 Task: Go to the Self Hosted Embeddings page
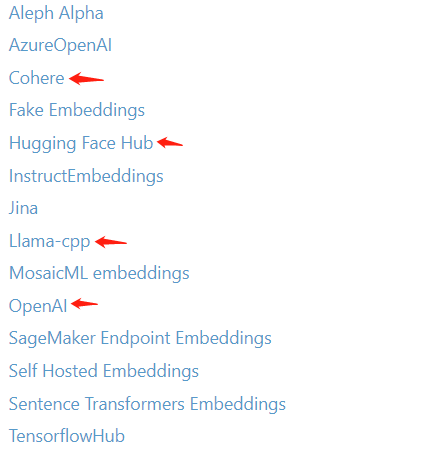pos(104,371)
